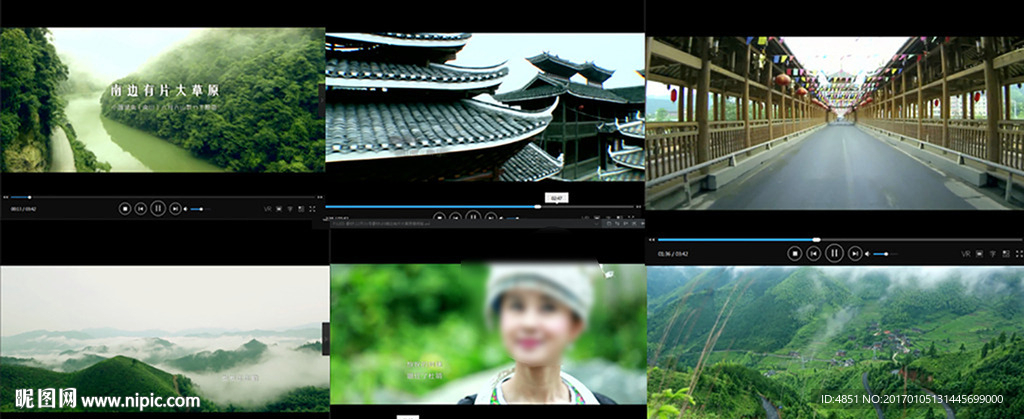Click the 00:11 / 03:42 time display
The width and height of the screenshot is (1024, 419).
click(24, 209)
